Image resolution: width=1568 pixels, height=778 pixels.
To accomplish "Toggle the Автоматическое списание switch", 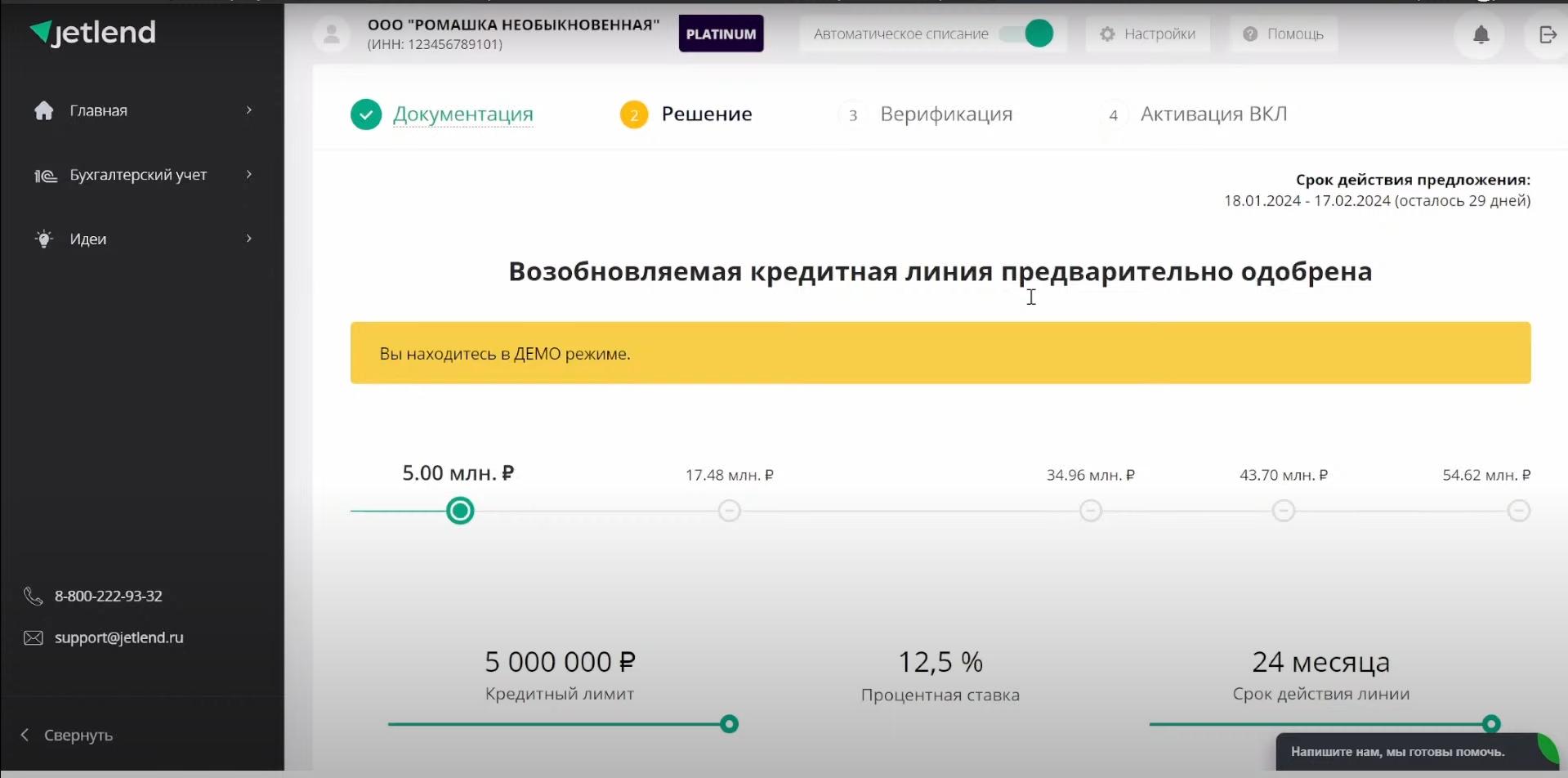I will coord(1027,34).
